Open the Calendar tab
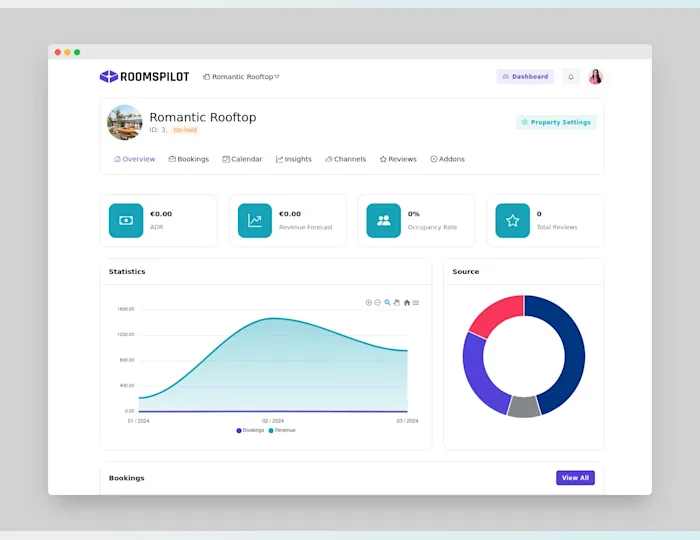 [x=242, y=159]
